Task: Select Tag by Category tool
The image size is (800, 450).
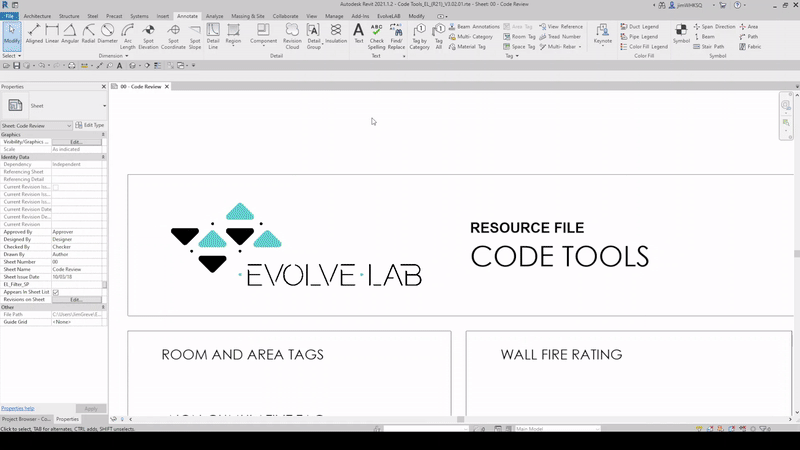Action: (419, 36)
